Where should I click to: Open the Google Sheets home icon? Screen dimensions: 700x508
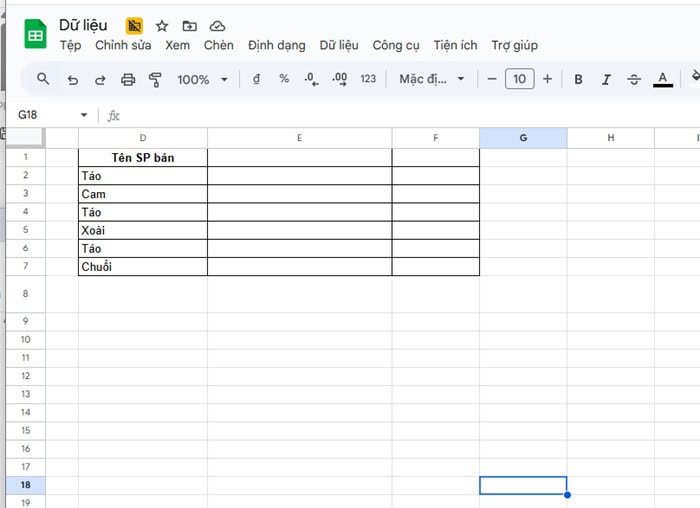click(35, 33)
